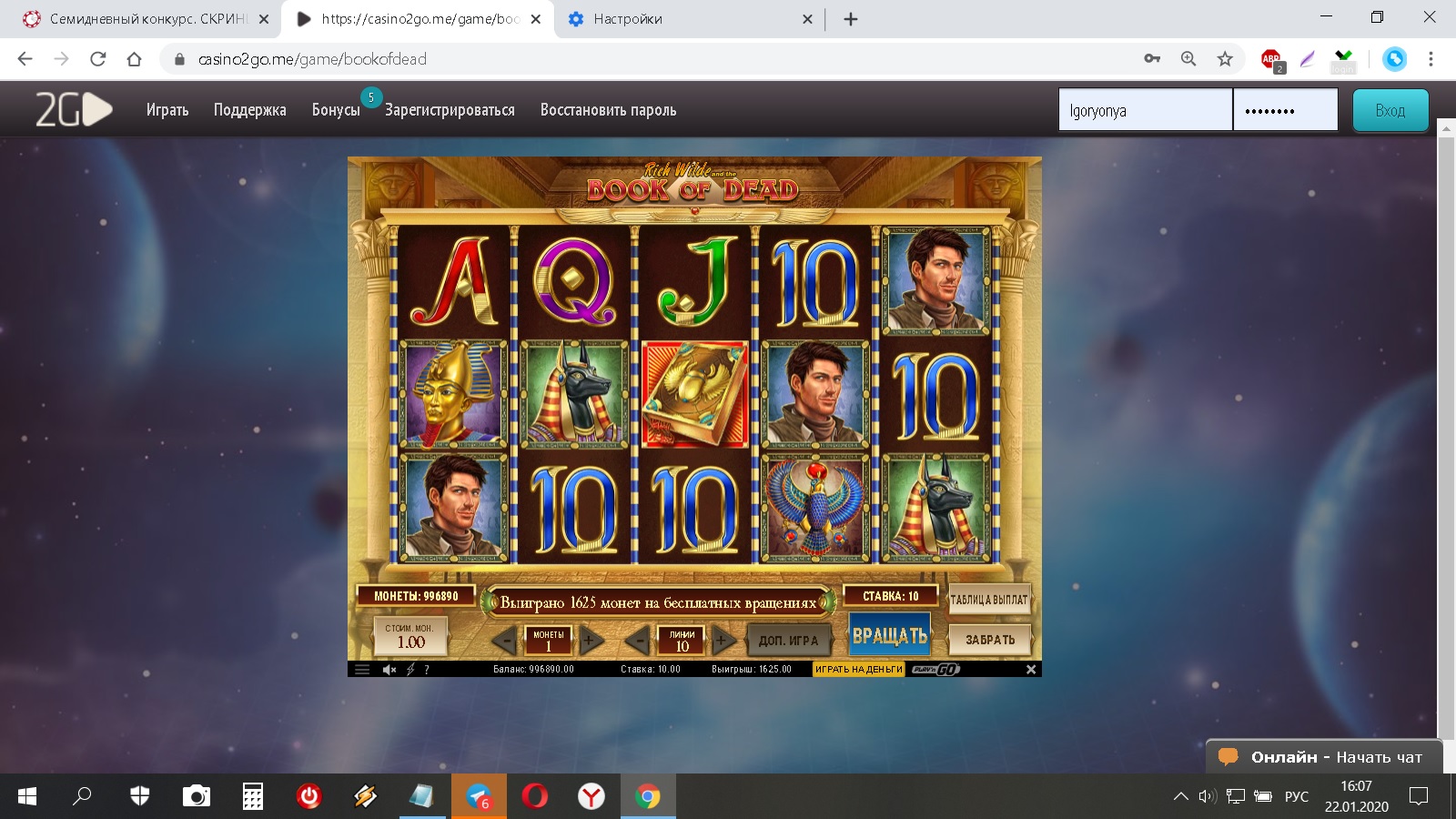The height and width of the screenshot is (819, 1456).
Task: Open Windows taskbar search
Action: 82,797
